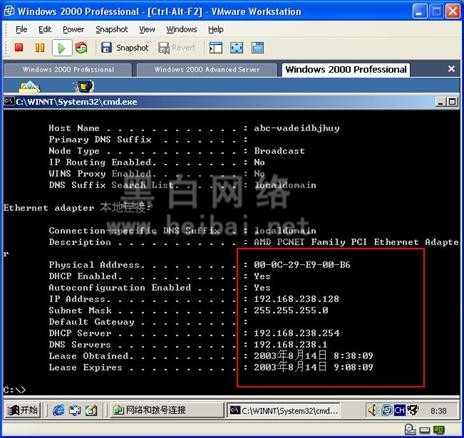Click the network connection tray icon
This screenshot has width=464, height=438.
click(x=386, y=410)
